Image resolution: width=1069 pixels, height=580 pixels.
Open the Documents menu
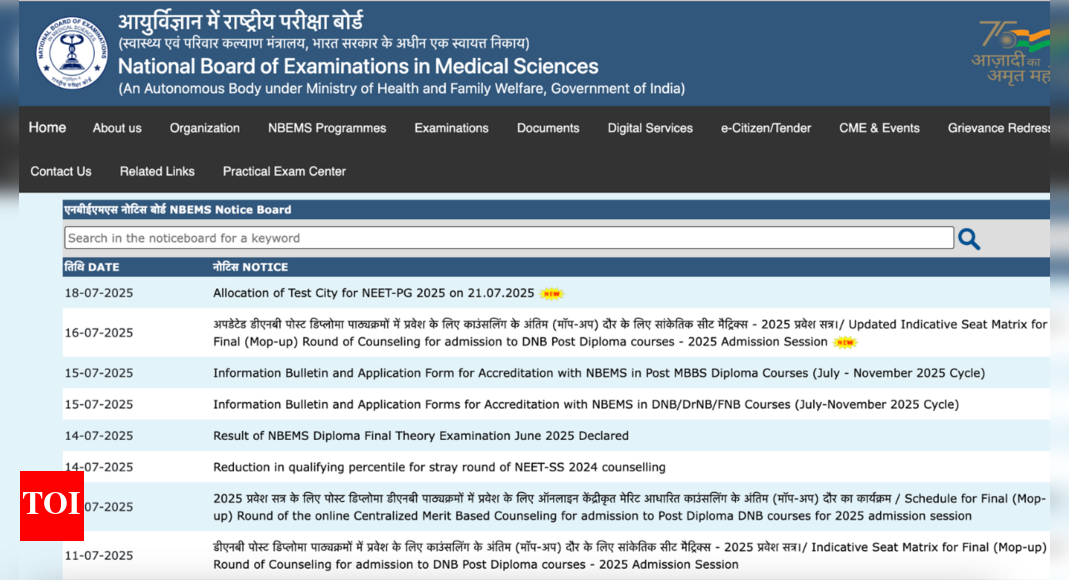548,128
